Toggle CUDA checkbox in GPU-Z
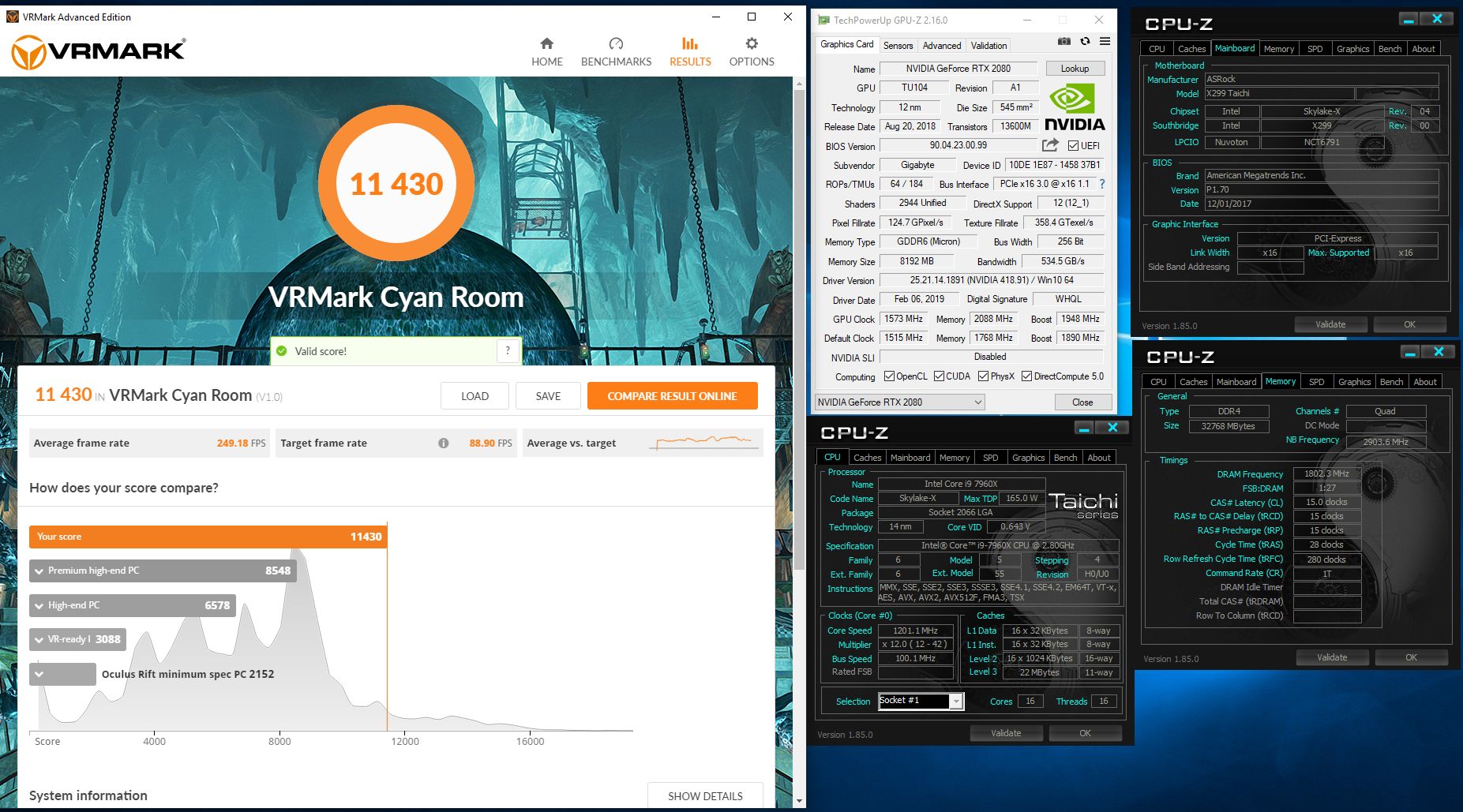The height and width of the screenshot is (812, 1463). click(939, 376)
